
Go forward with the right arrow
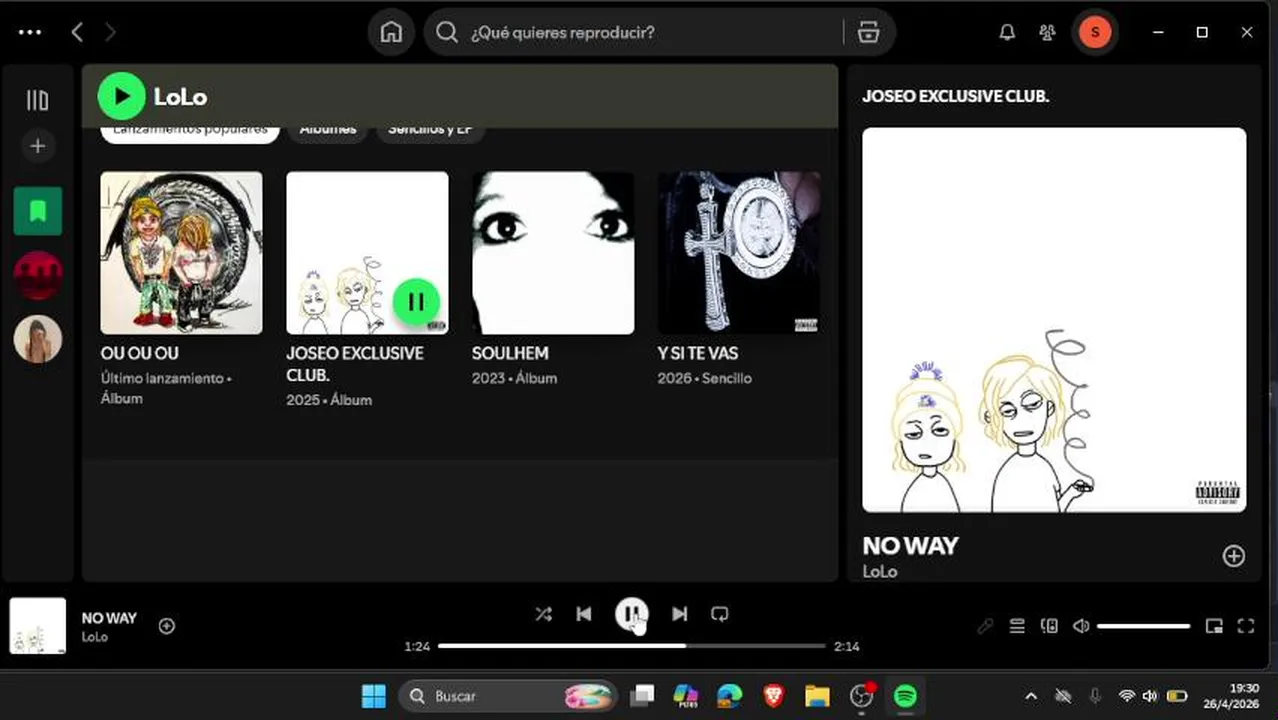coord(110,32)
